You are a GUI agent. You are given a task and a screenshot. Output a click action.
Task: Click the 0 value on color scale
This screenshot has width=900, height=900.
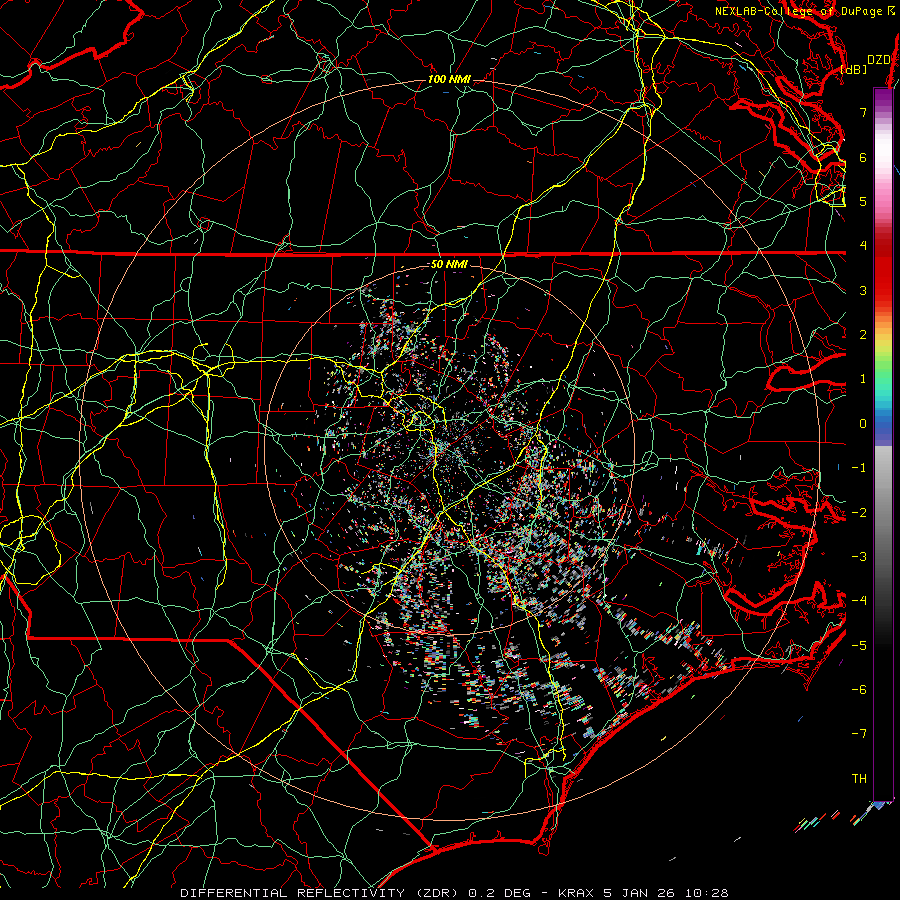pyautogui.click(x=863, y=424)
